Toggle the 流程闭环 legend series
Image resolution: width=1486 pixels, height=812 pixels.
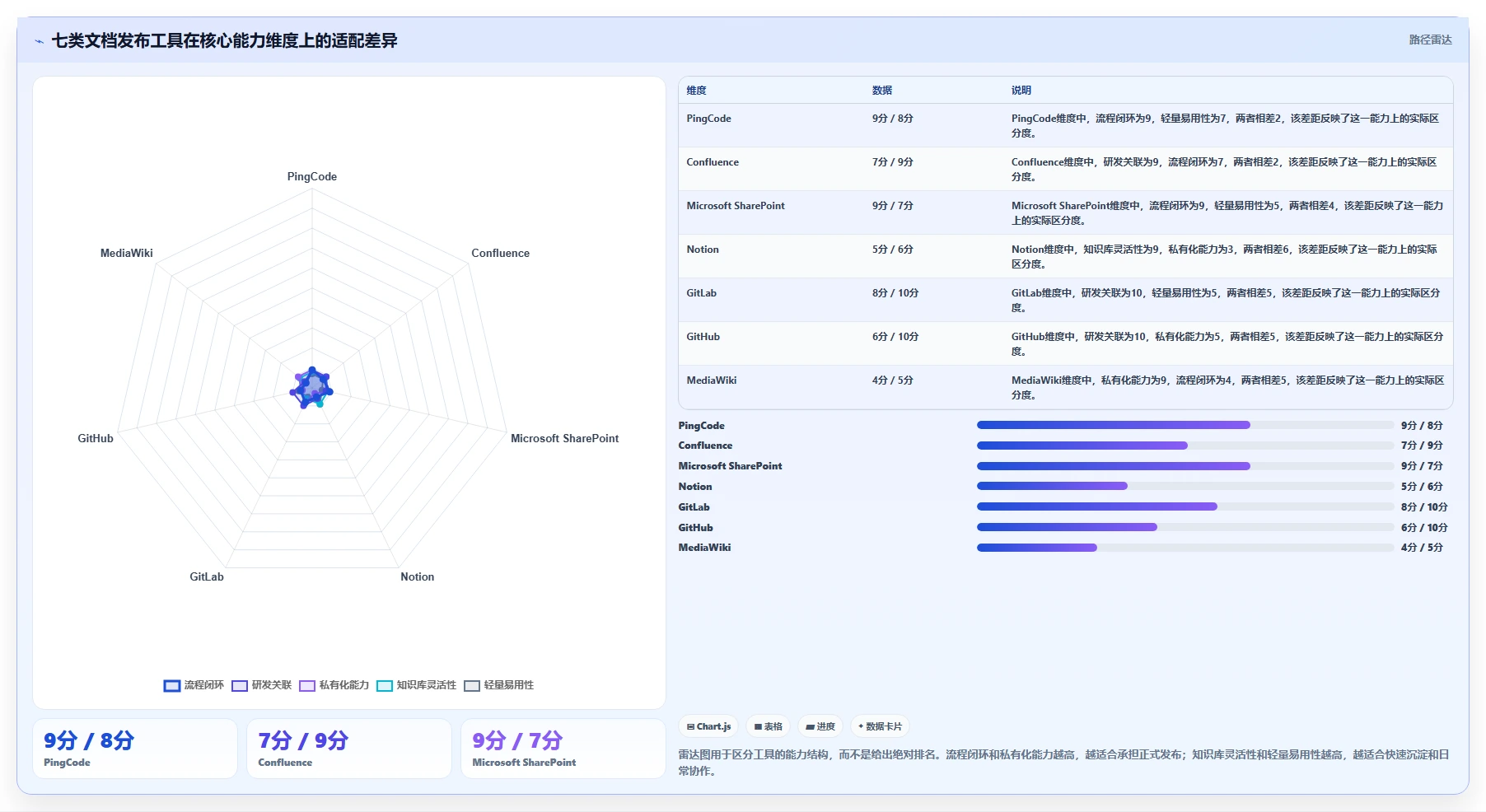194,685
